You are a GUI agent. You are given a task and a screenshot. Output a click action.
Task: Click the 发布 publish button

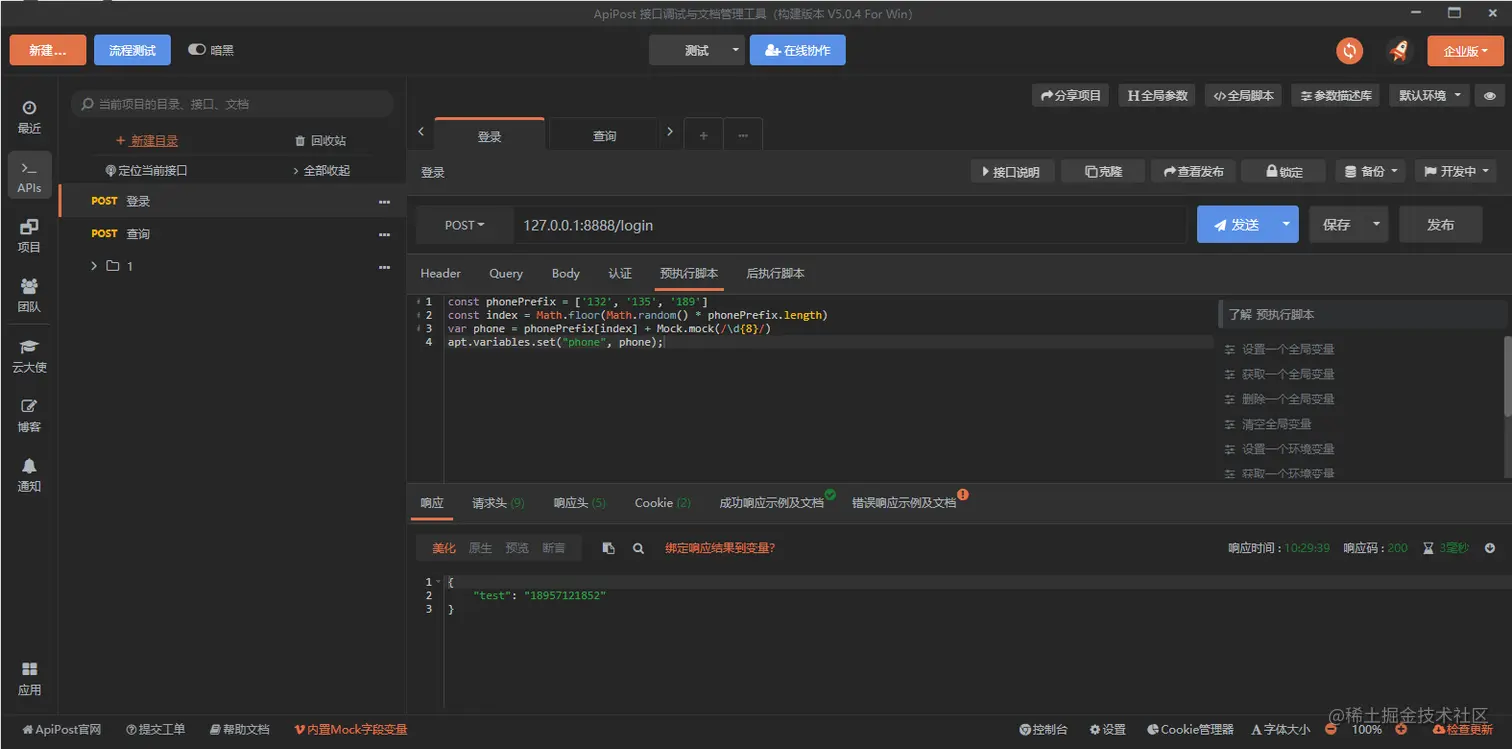click(x=1440, y=225)
